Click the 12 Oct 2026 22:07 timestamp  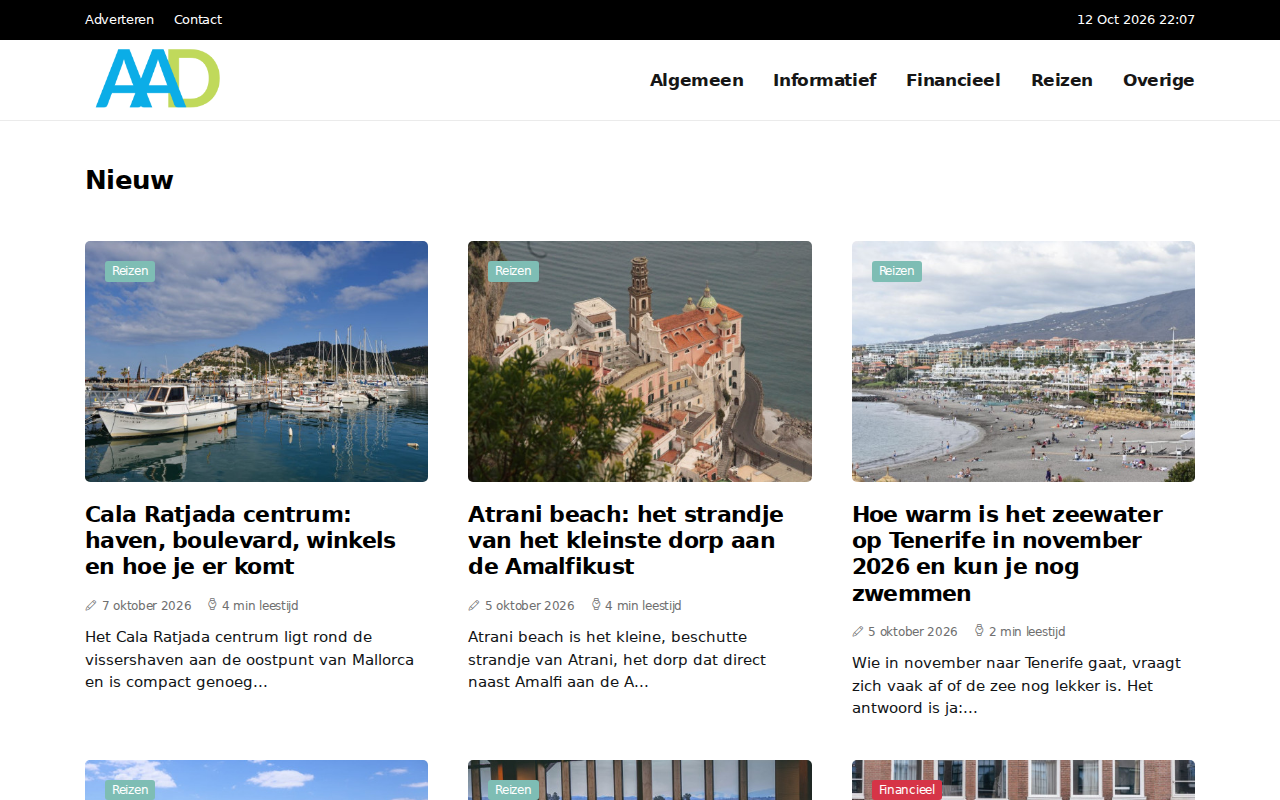click(x=1136, y=20)
